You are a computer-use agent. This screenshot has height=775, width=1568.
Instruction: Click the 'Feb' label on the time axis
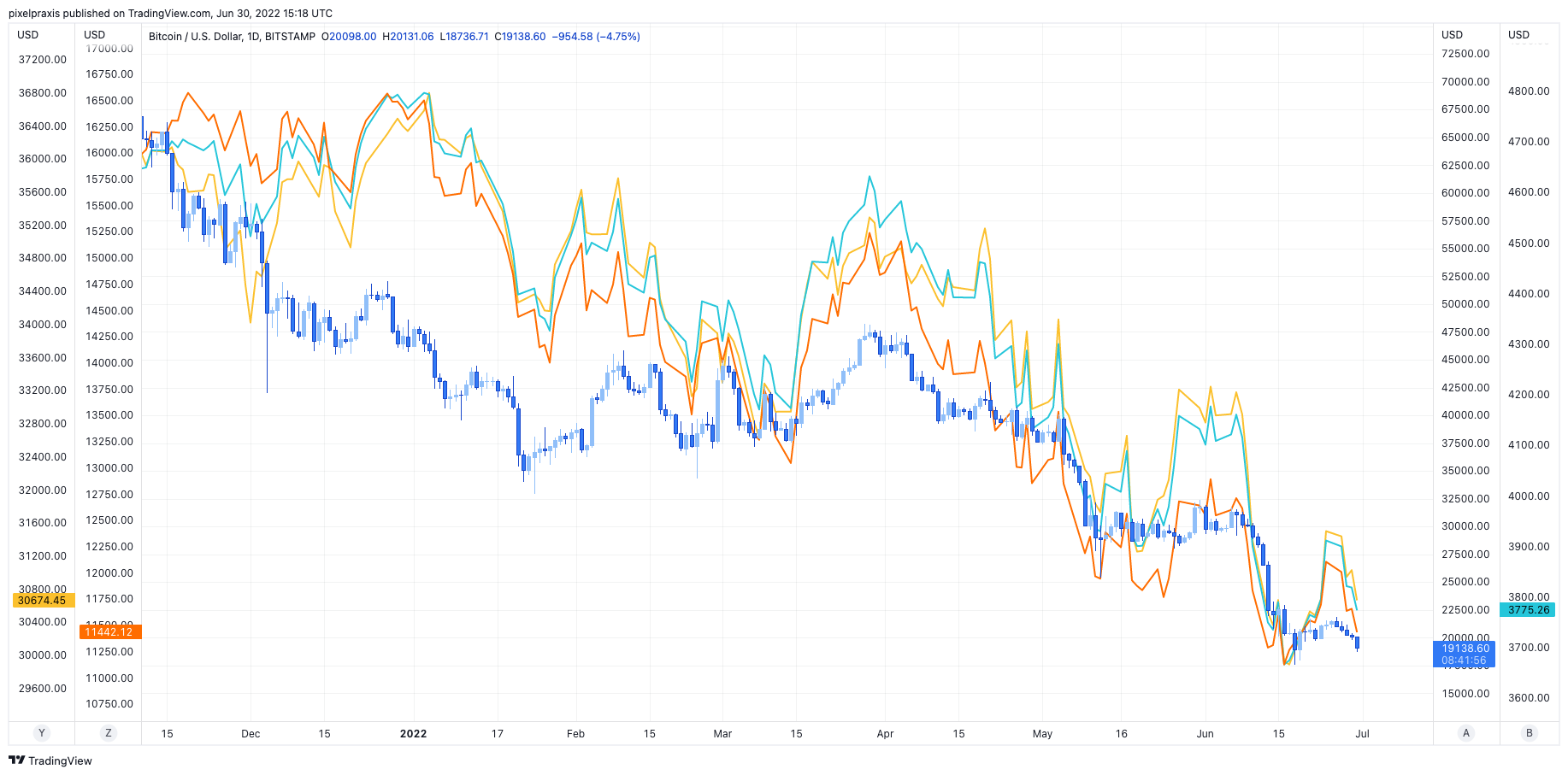click(x=575, y=734)
